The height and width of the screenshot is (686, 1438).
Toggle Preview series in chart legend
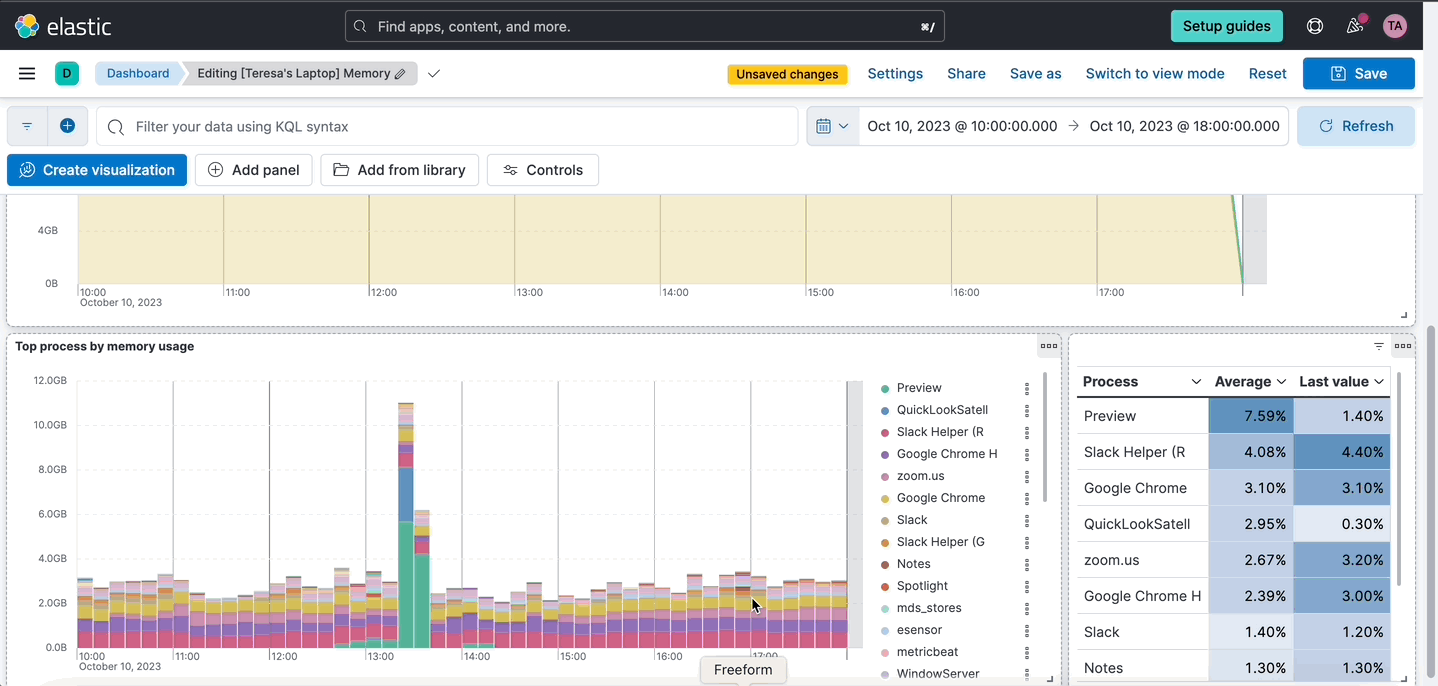(919, 388)
